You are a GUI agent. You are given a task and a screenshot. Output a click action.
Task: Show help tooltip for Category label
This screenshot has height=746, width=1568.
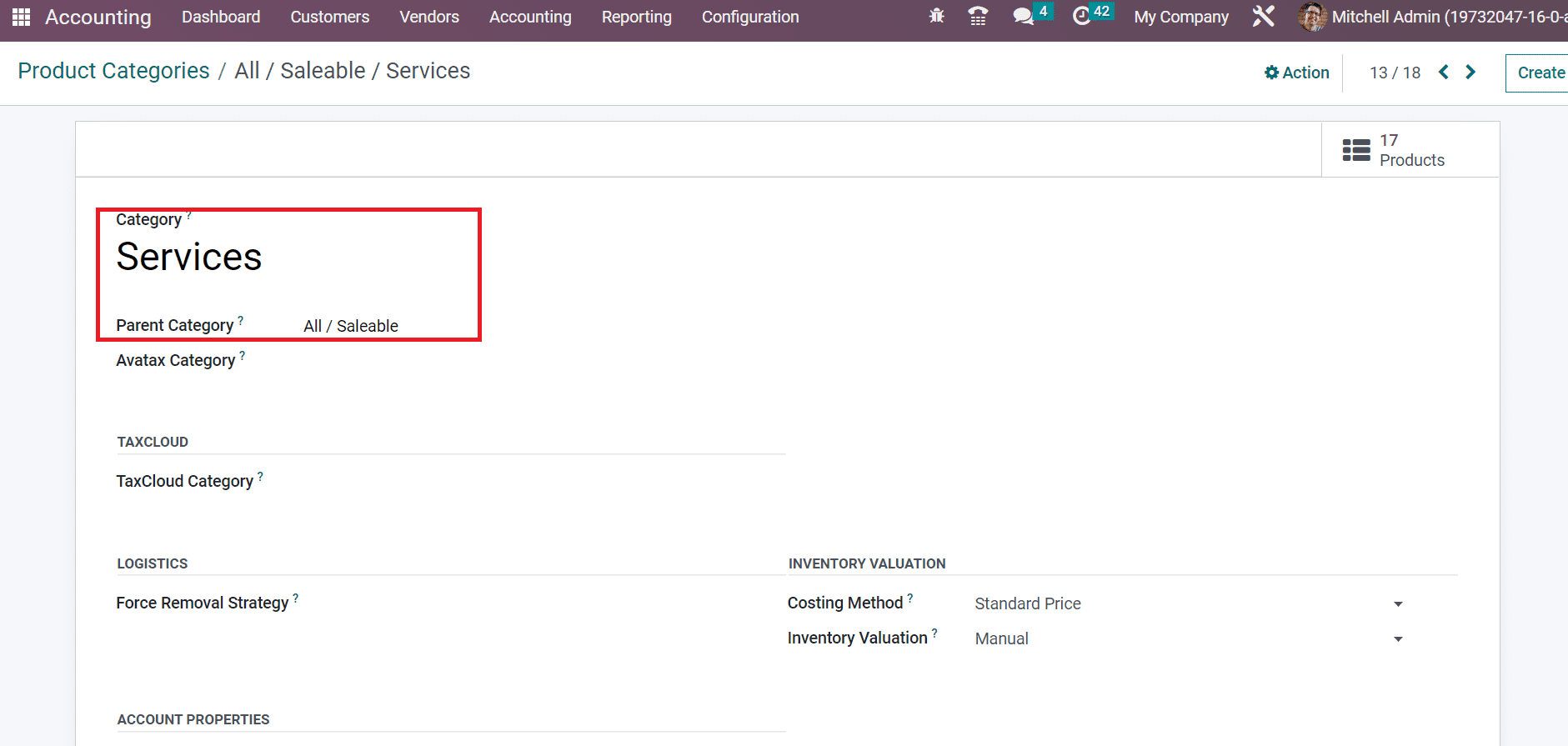189,215
